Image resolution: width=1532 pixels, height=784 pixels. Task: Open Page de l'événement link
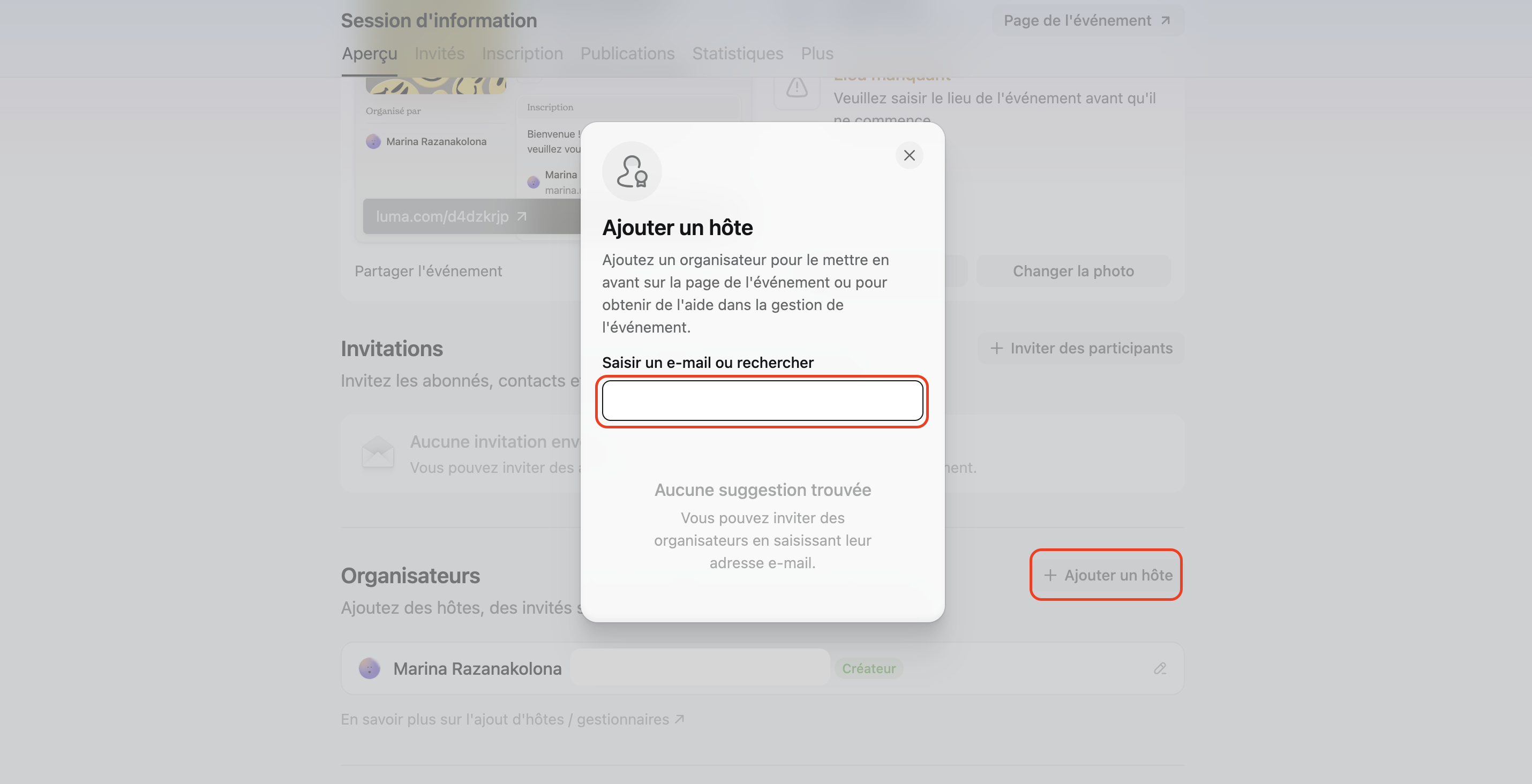click(1086, 21)
